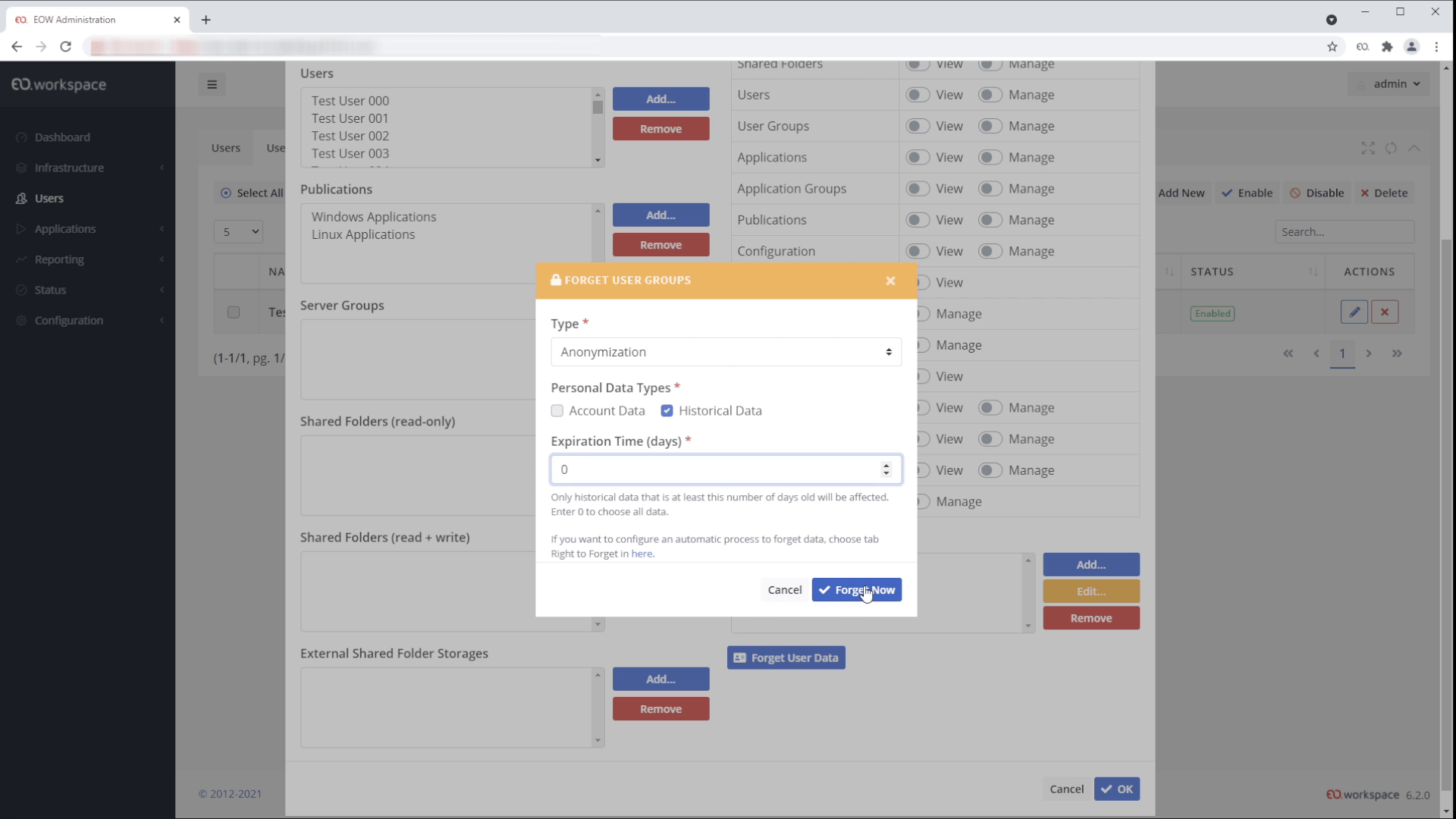Click the fullscreen expand panel icon

[1367, 149]
